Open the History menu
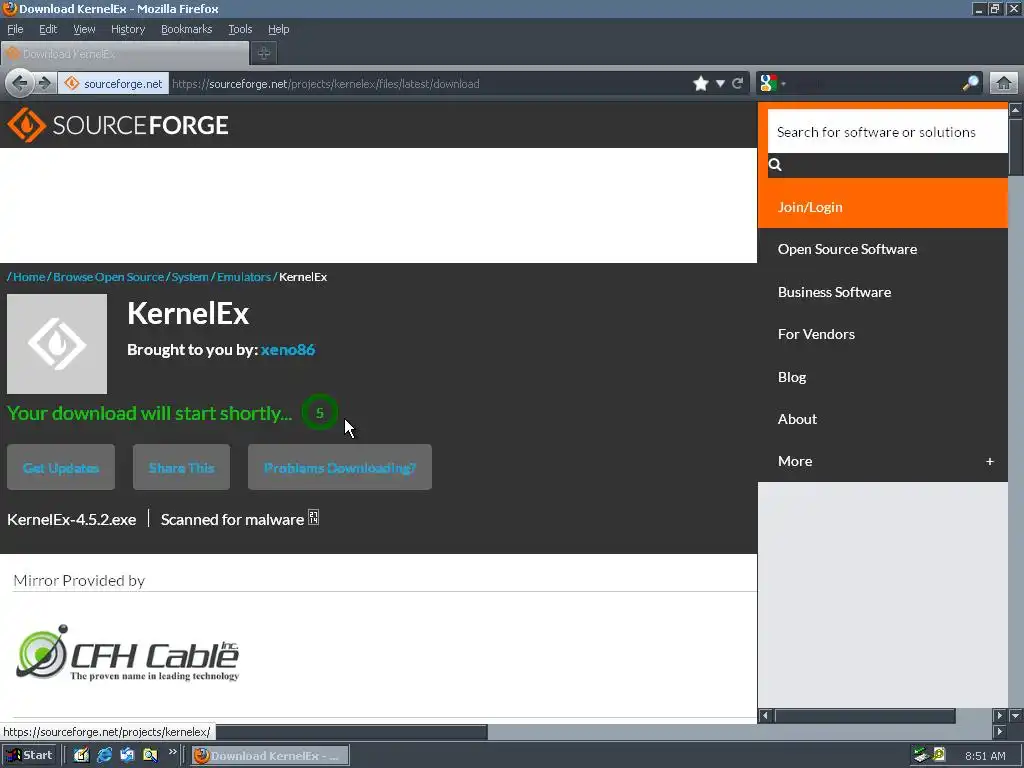The image size is (1024, 768). pyautogui.click(x=128, y=29)
